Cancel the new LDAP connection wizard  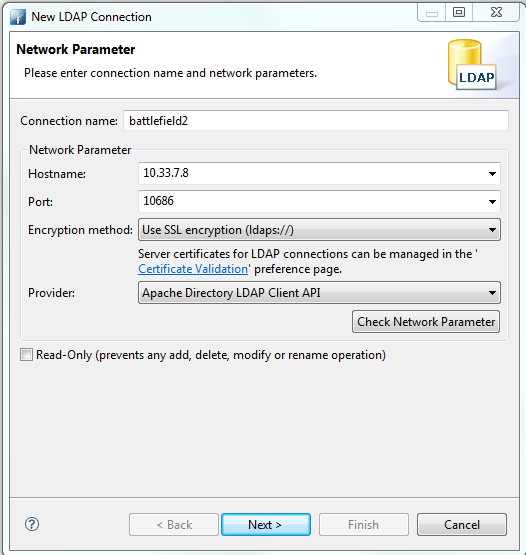[x=462, y=525]
